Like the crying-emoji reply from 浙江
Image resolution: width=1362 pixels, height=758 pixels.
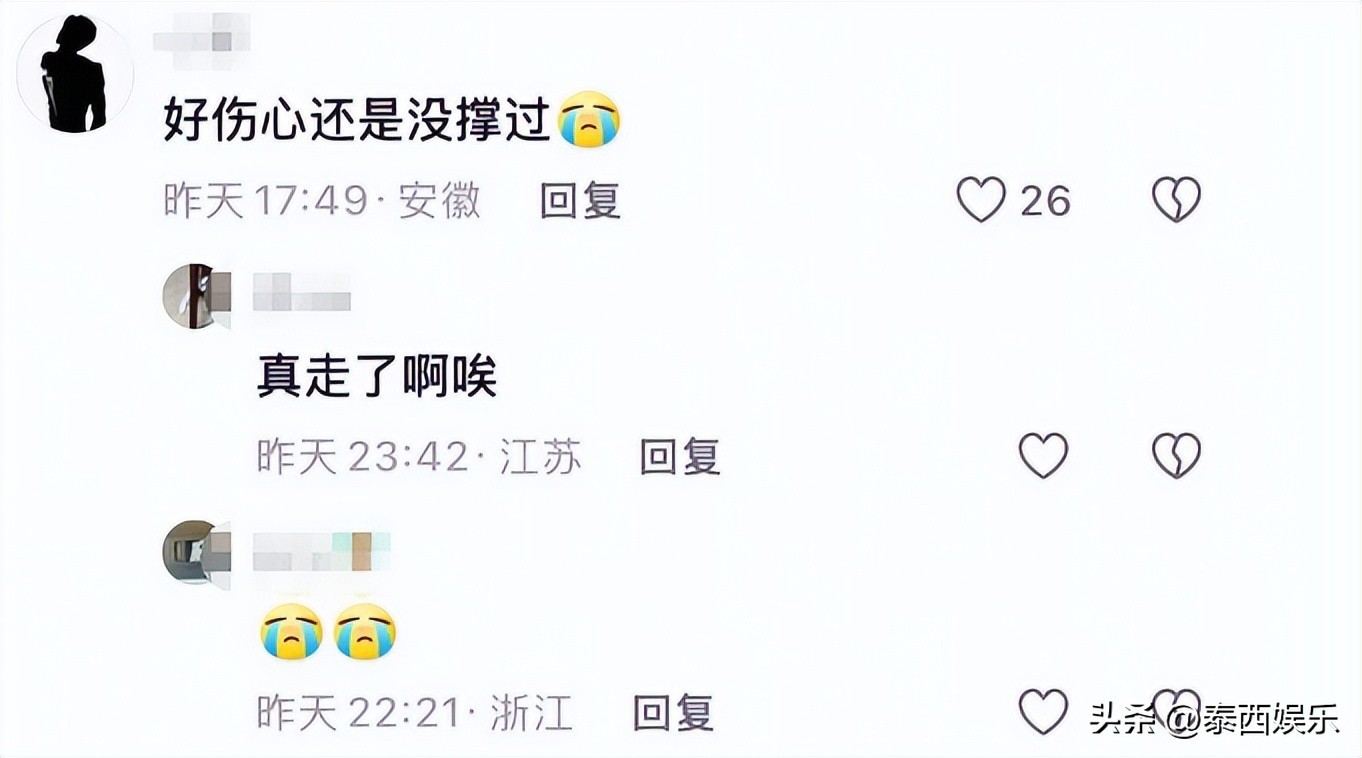1043,712
